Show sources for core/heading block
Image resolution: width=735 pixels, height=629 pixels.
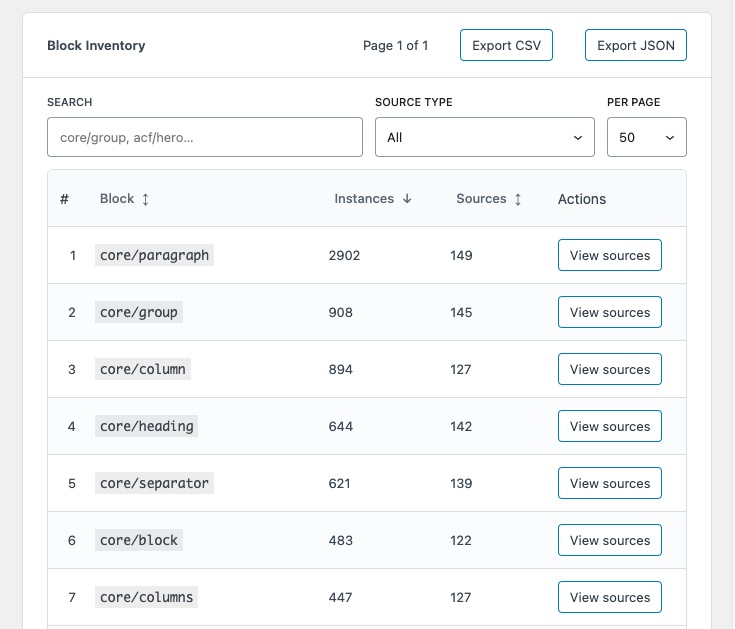tap(609, 426)
